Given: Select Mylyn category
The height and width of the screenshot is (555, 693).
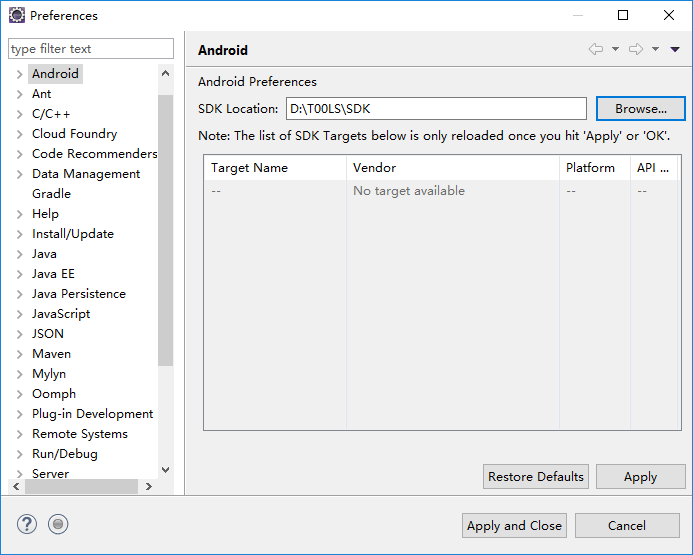Looking at the screenshot, I should [x=49, y=374].
